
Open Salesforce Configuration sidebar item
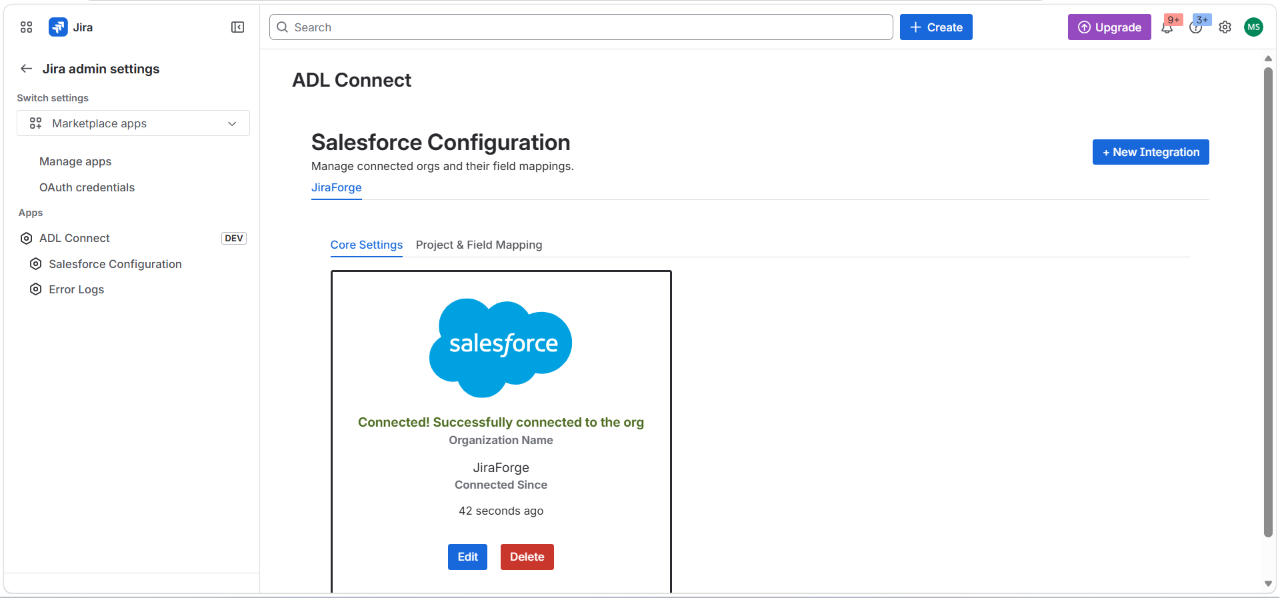(x=115, y=264)
